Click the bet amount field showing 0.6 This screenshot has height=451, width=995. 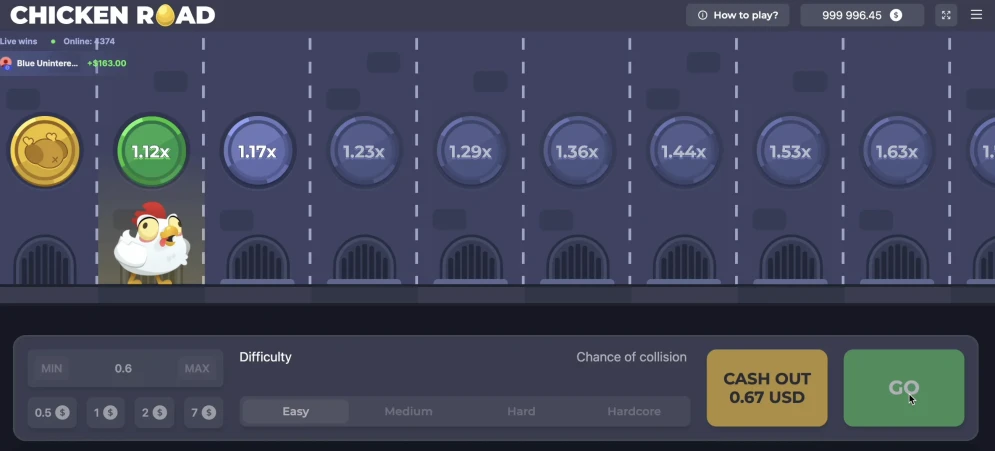click(124, 368)
